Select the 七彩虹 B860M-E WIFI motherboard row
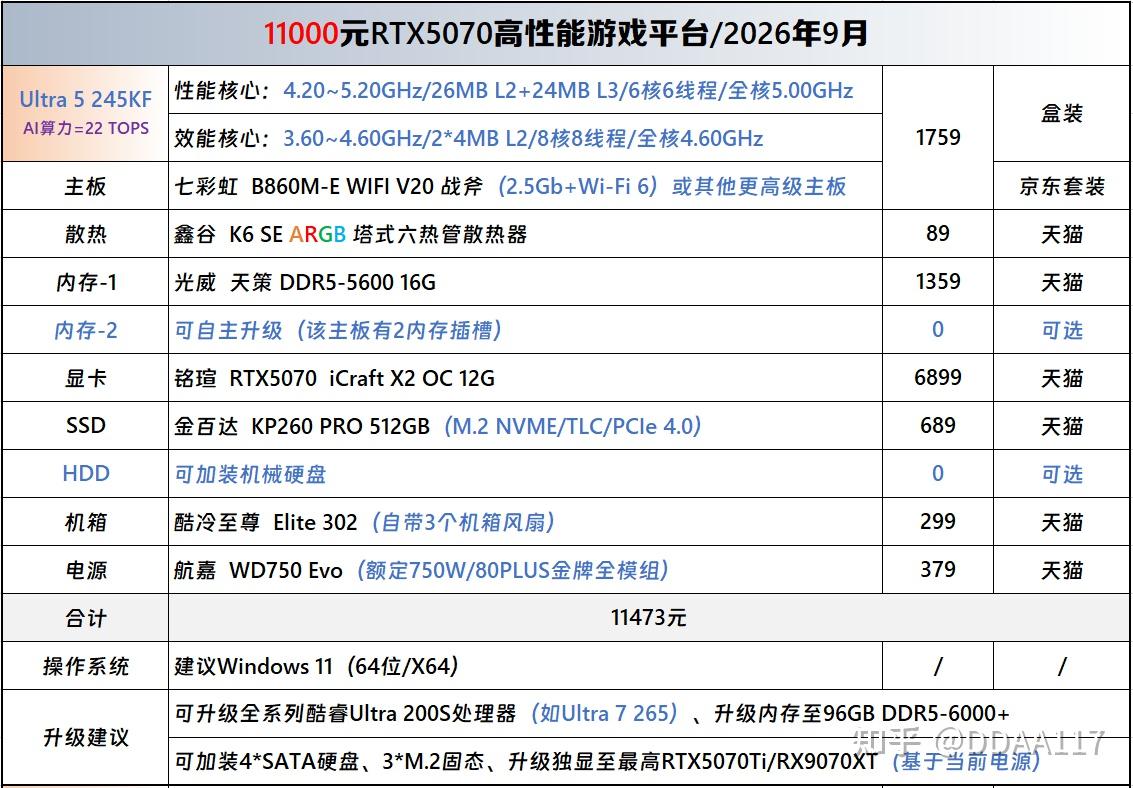The height and width of the screenshot is (788, 1133). click(x=525, y=186)
